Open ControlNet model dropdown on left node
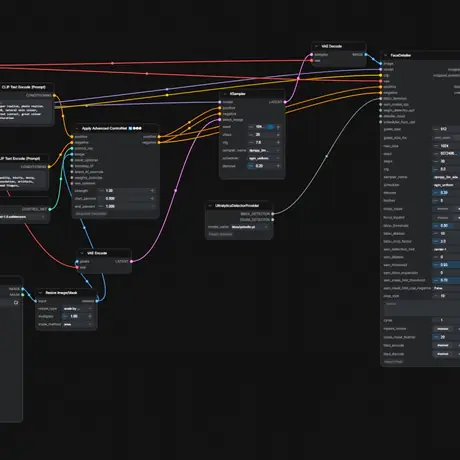 23,217
